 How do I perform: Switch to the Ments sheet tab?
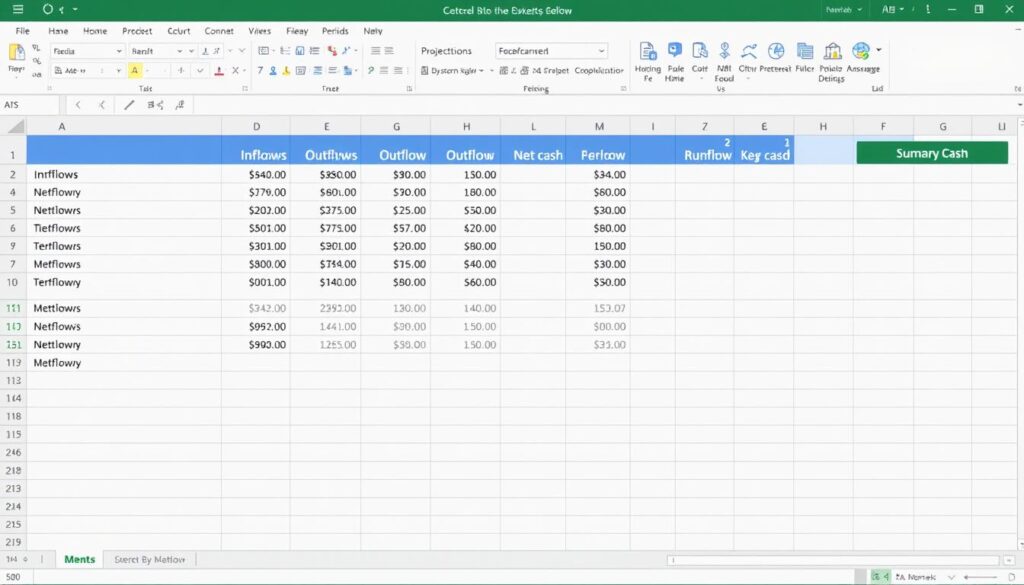pos(79,559)
